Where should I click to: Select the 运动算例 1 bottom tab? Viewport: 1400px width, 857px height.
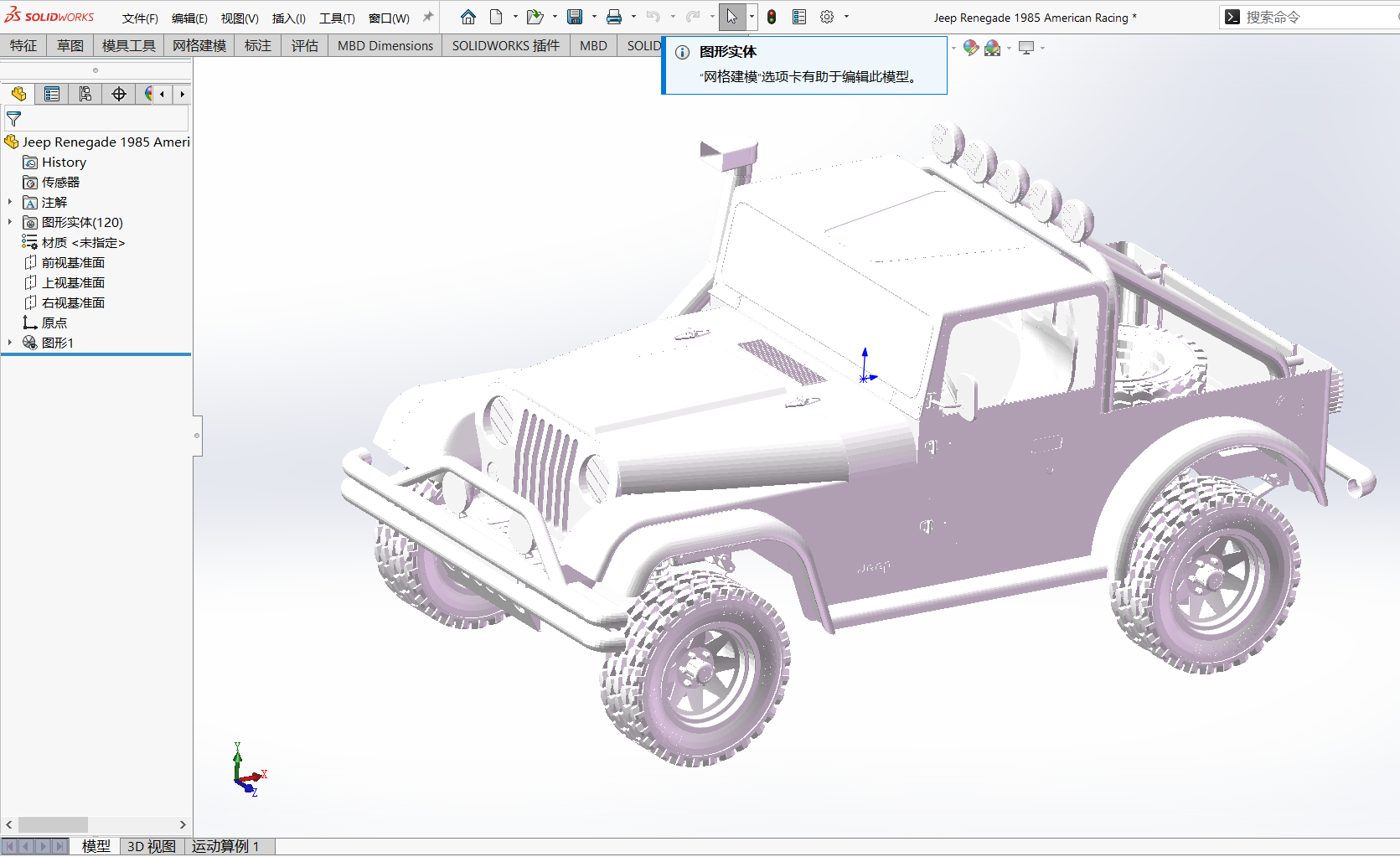click(225, 846)
